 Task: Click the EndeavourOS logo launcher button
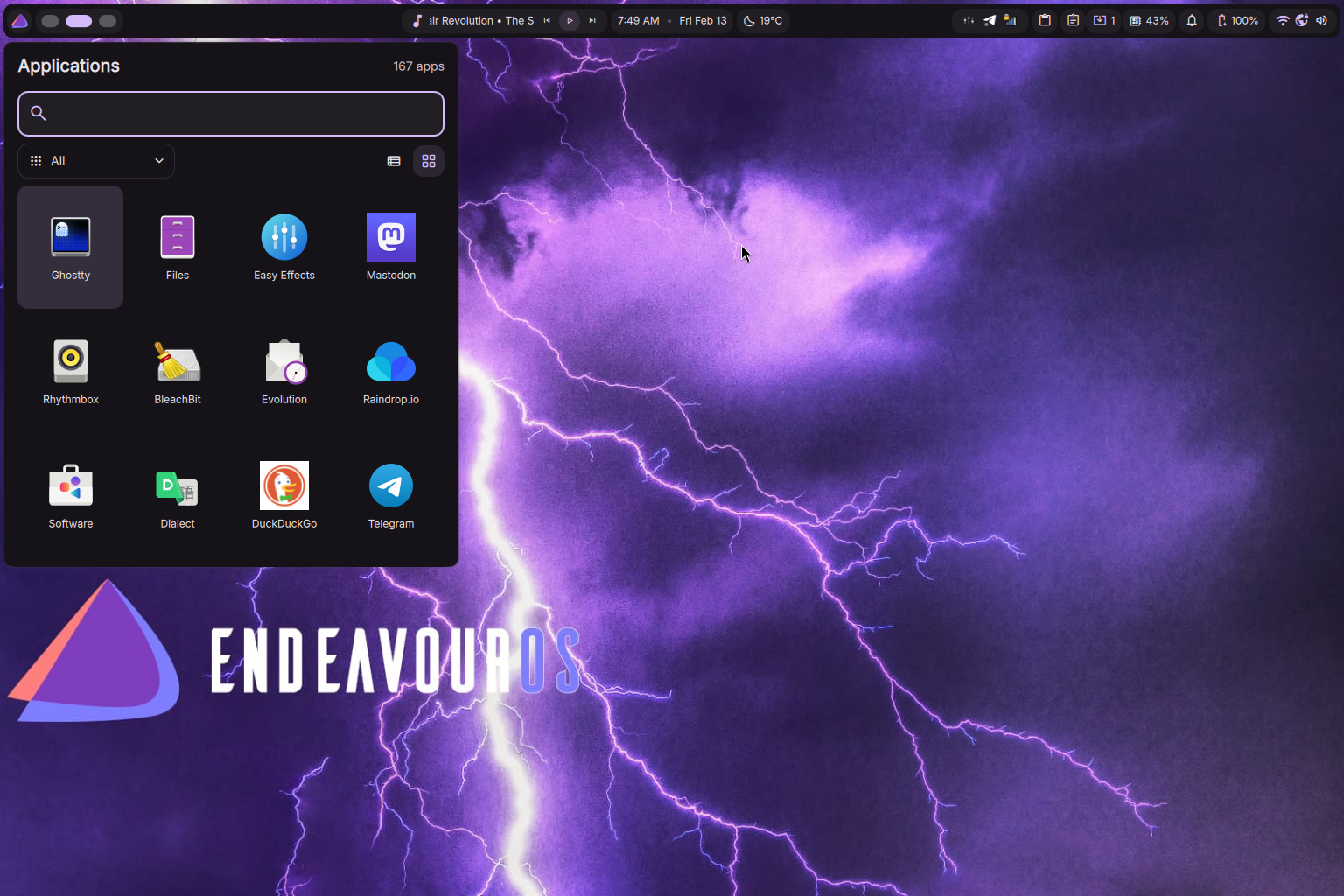tap(19, 21)
